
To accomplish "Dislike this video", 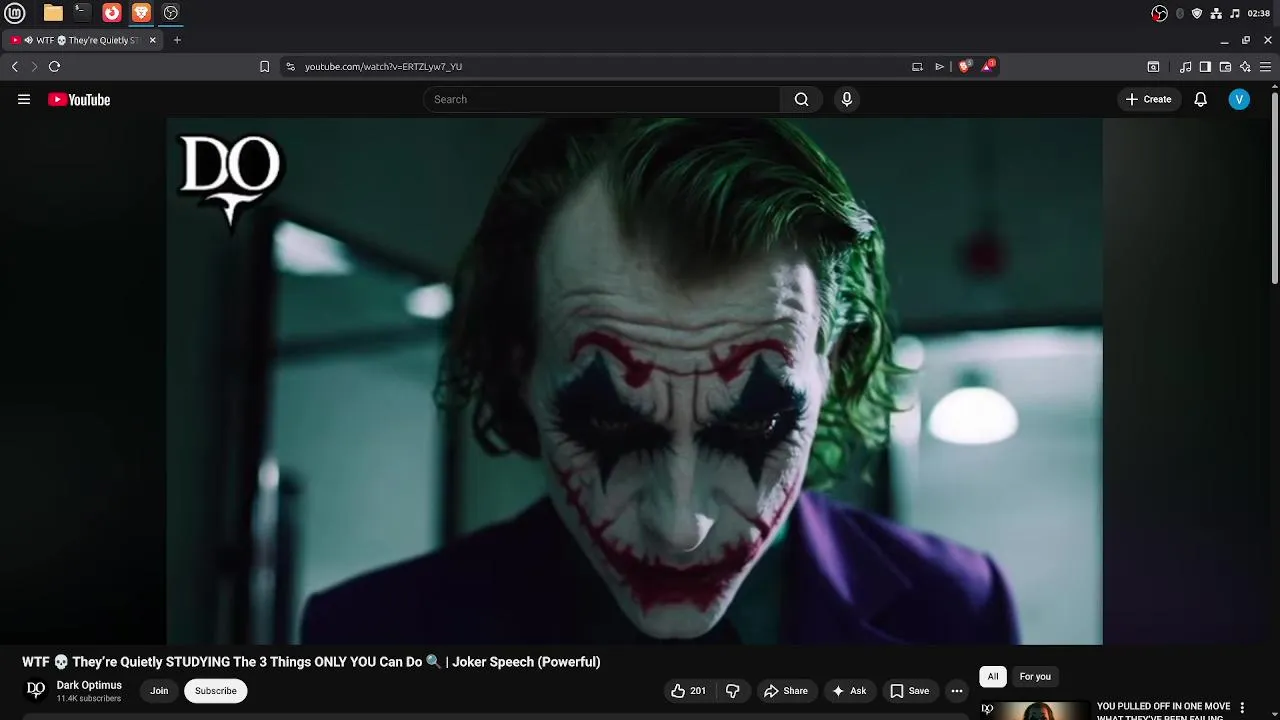I will (x=732, y=691).
